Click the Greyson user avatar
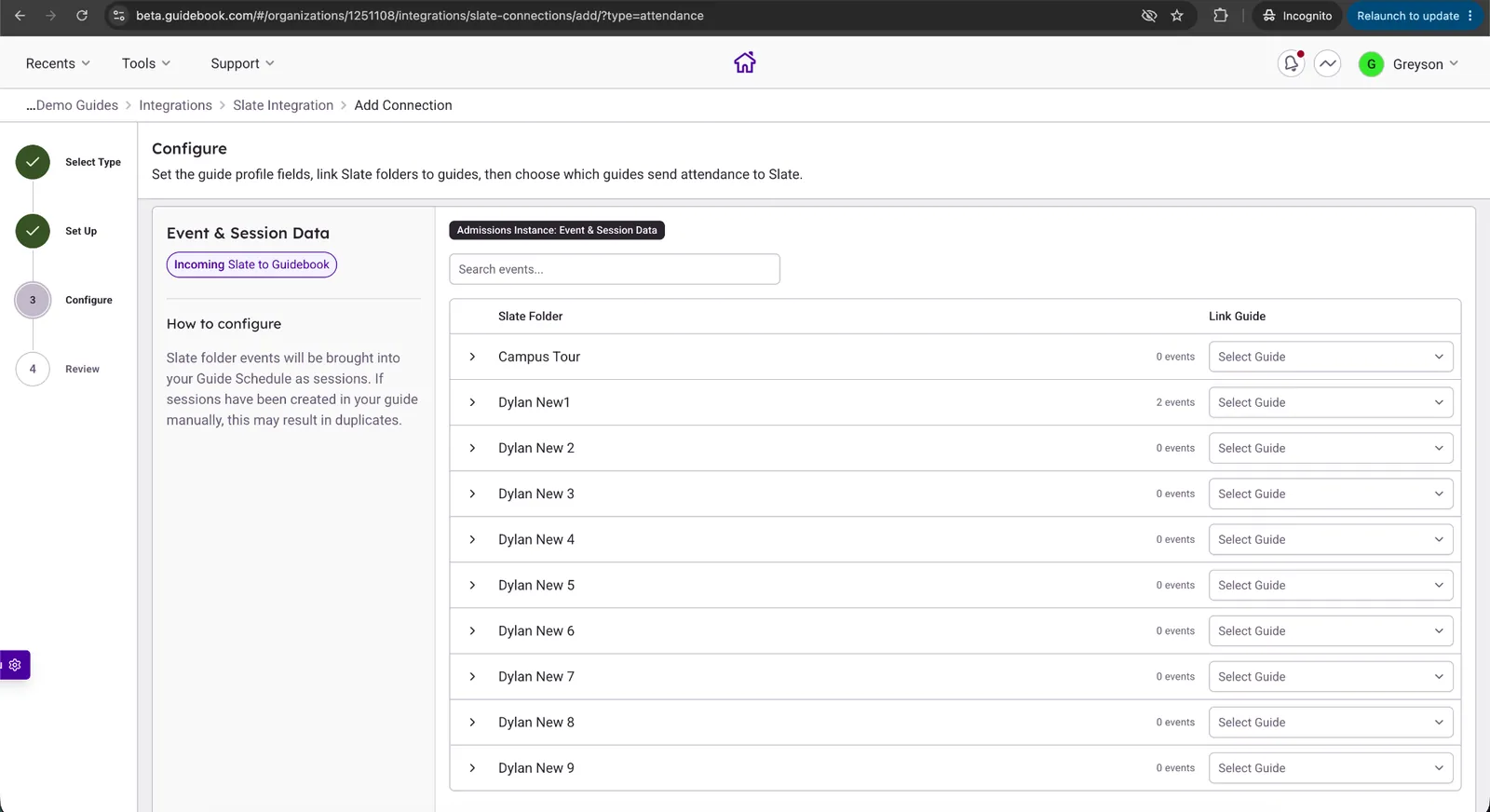The width and height of the screenshot is (1490, 812). (1371, 64)
